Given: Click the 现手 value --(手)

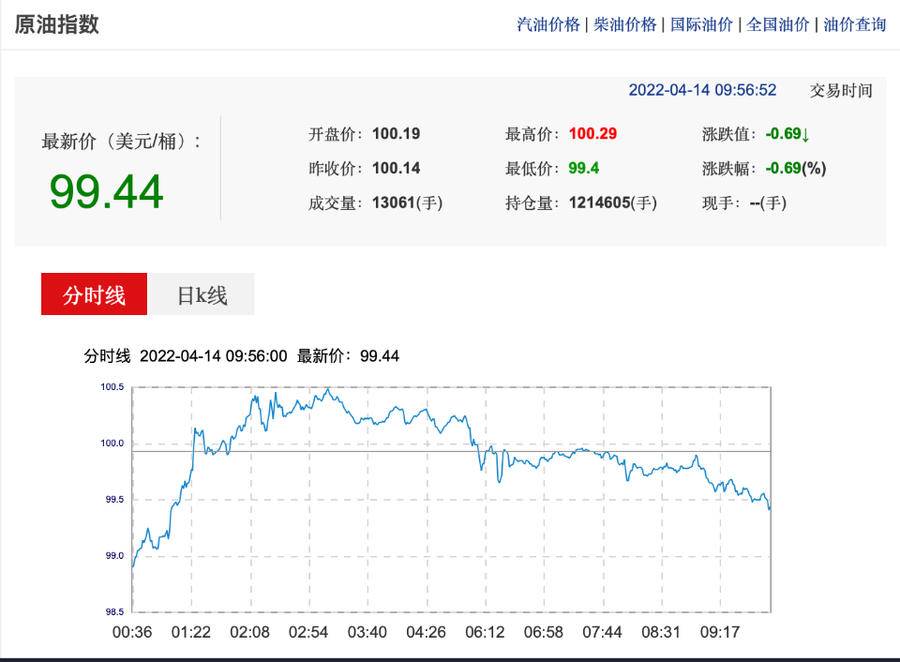Looking at the screenshot, I should coord(768,203).
